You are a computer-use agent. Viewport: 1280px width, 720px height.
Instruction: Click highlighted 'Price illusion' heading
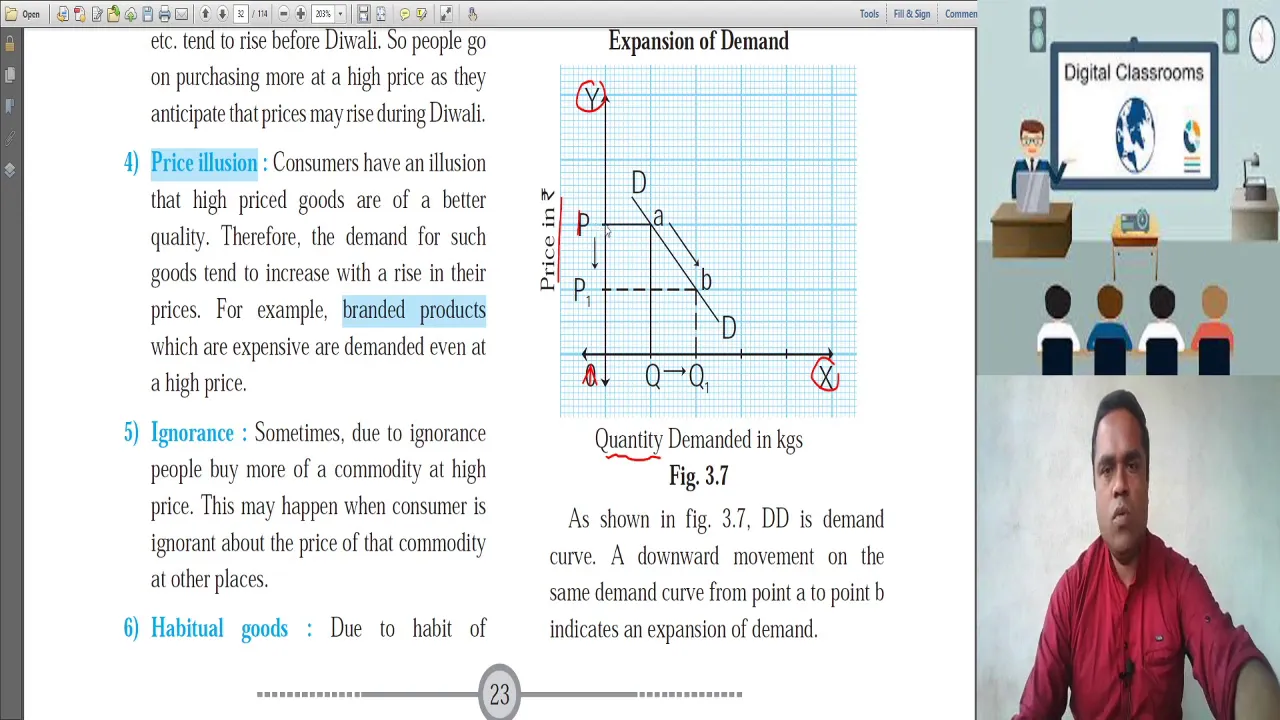(204, 163)
